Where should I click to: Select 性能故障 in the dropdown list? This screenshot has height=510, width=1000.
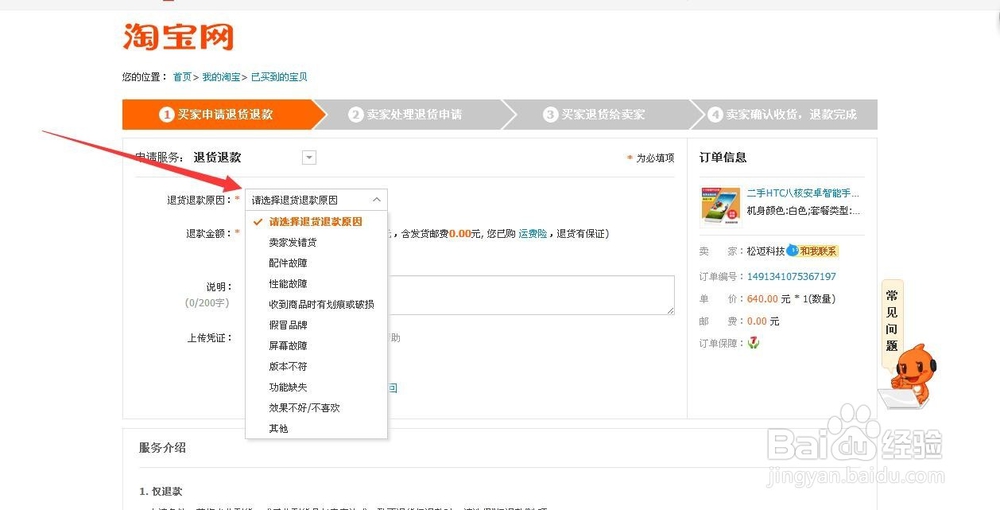[288, 283]
